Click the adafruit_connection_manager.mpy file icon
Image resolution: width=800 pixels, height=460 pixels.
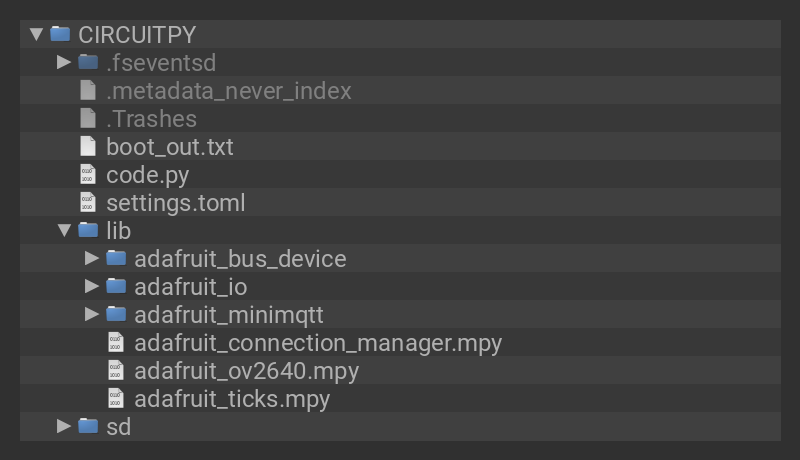coord(116,342)
